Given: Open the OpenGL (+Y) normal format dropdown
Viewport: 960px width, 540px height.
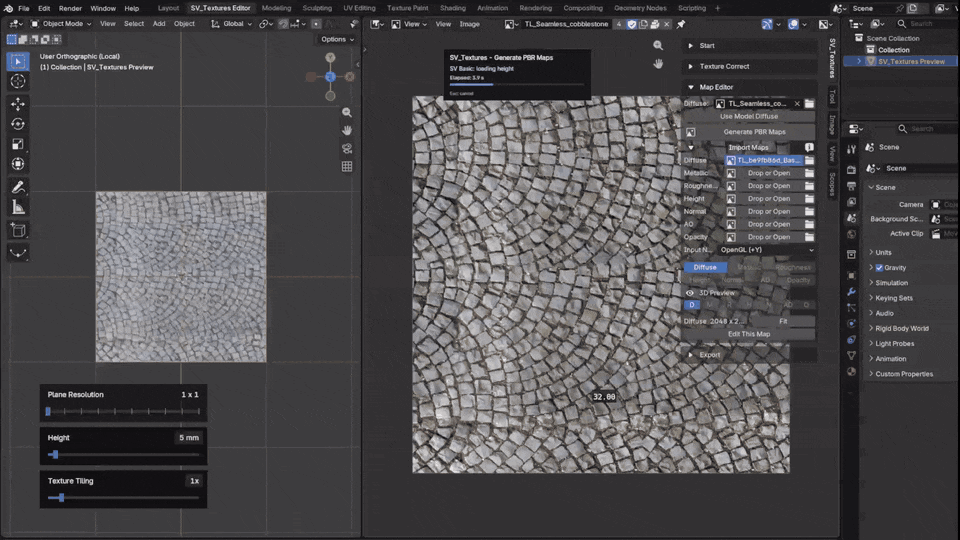Looking at the screenshot, I should point(767,250).
